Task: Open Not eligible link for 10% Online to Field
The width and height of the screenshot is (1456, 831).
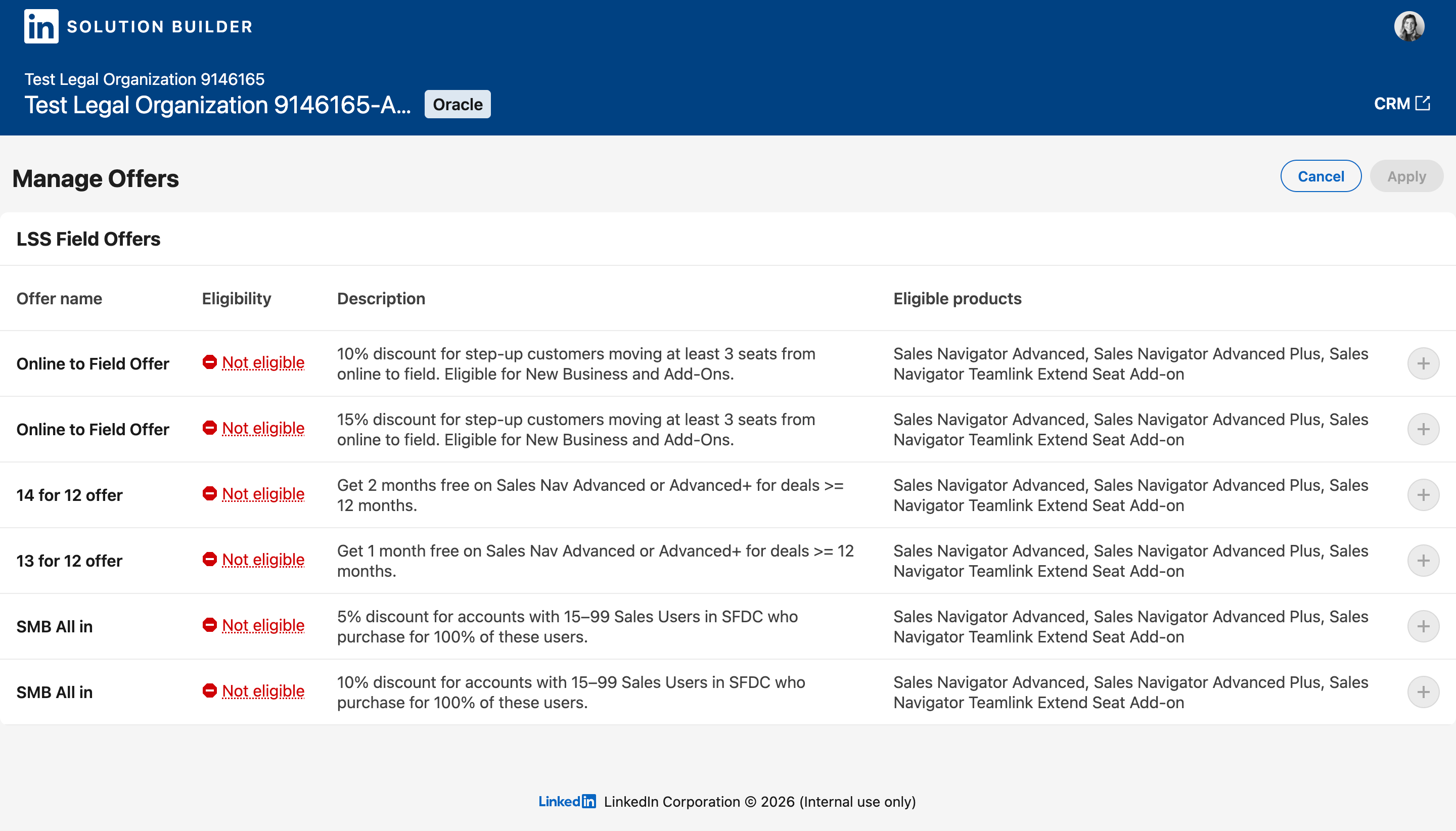Action: (263, 362)
